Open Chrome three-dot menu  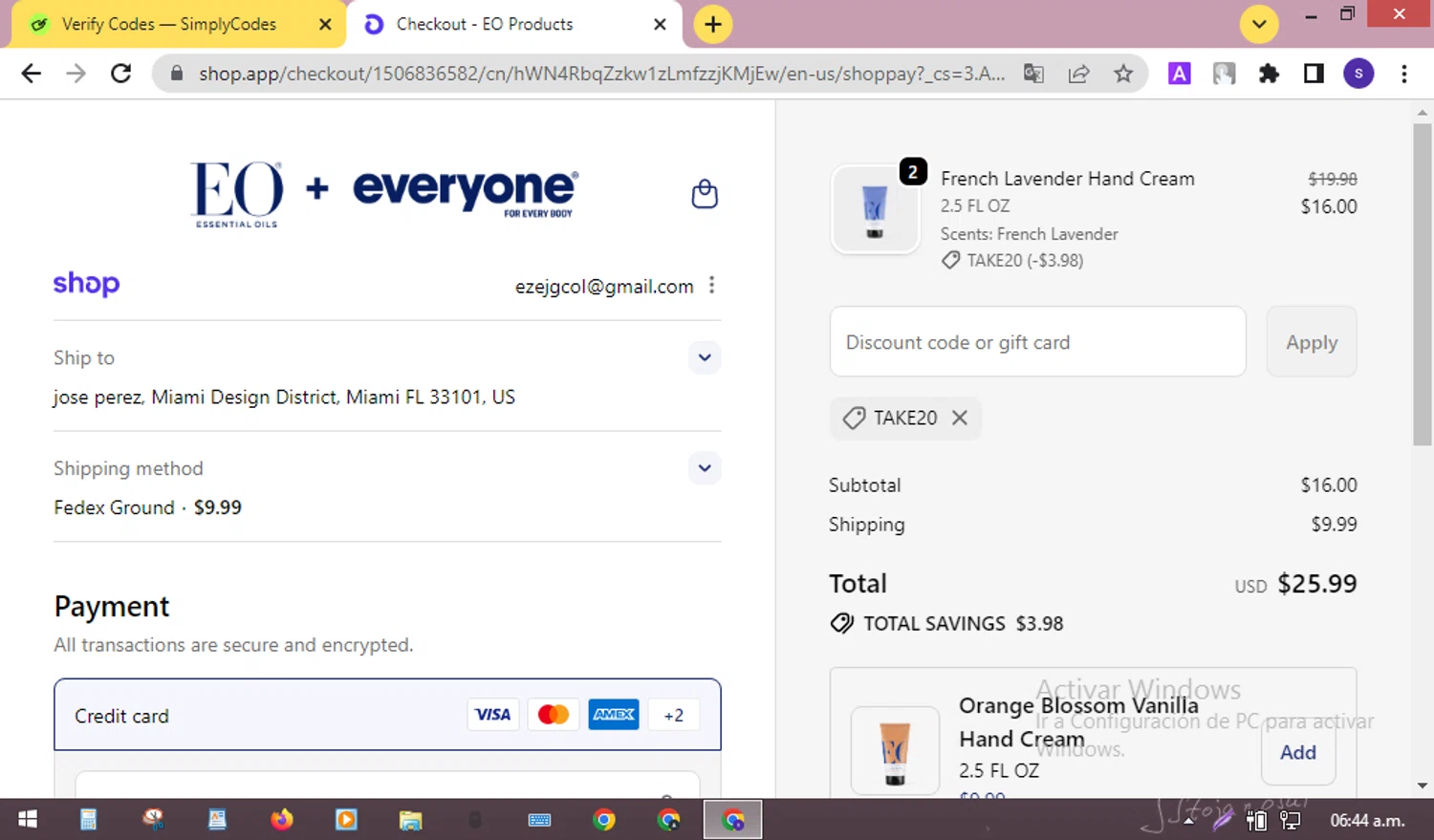point(1403,74)
